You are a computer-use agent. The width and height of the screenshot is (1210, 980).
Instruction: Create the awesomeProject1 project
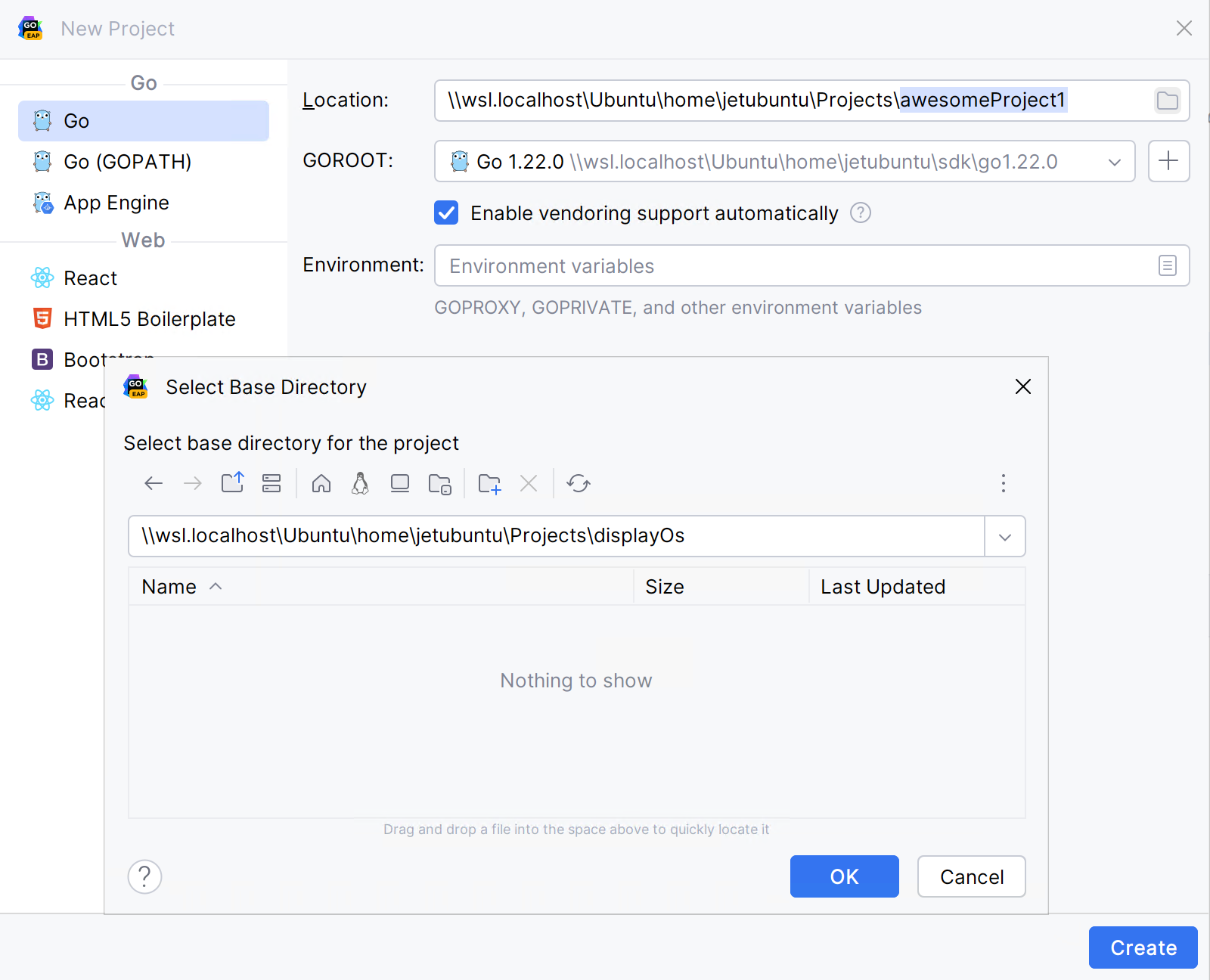point(1143,947)
